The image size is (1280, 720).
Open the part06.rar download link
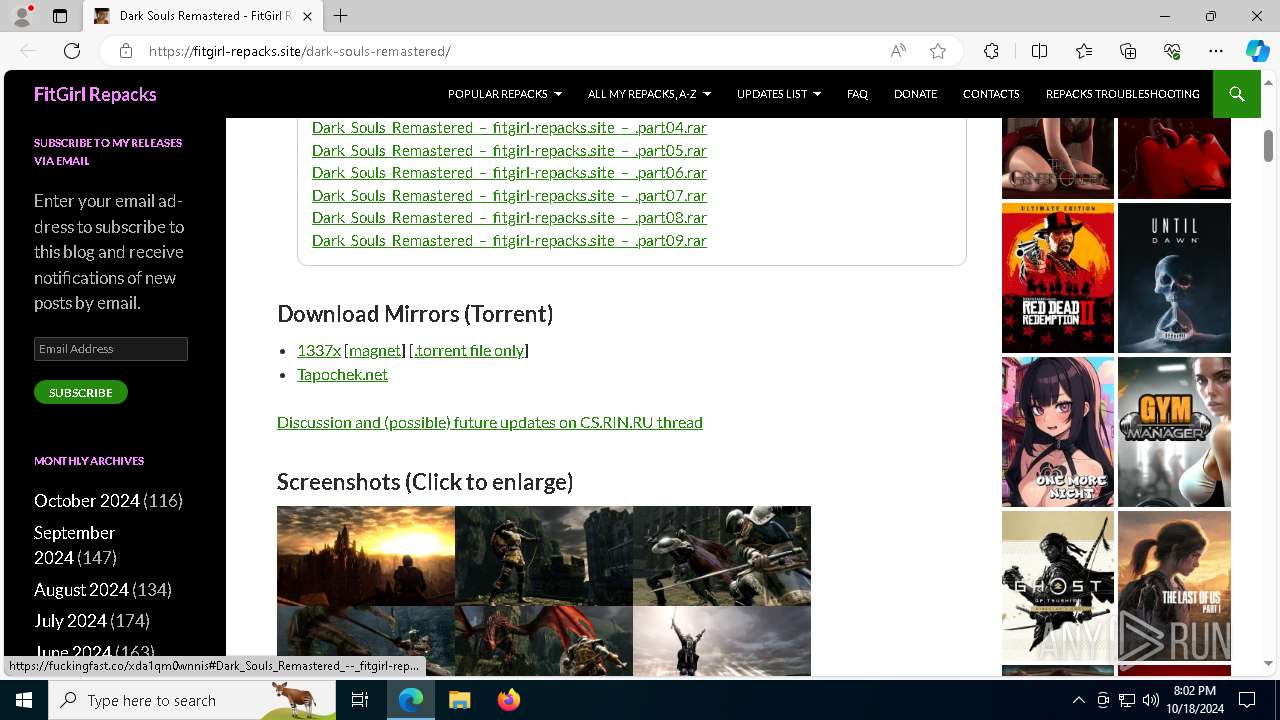click(x=509, y=173)
